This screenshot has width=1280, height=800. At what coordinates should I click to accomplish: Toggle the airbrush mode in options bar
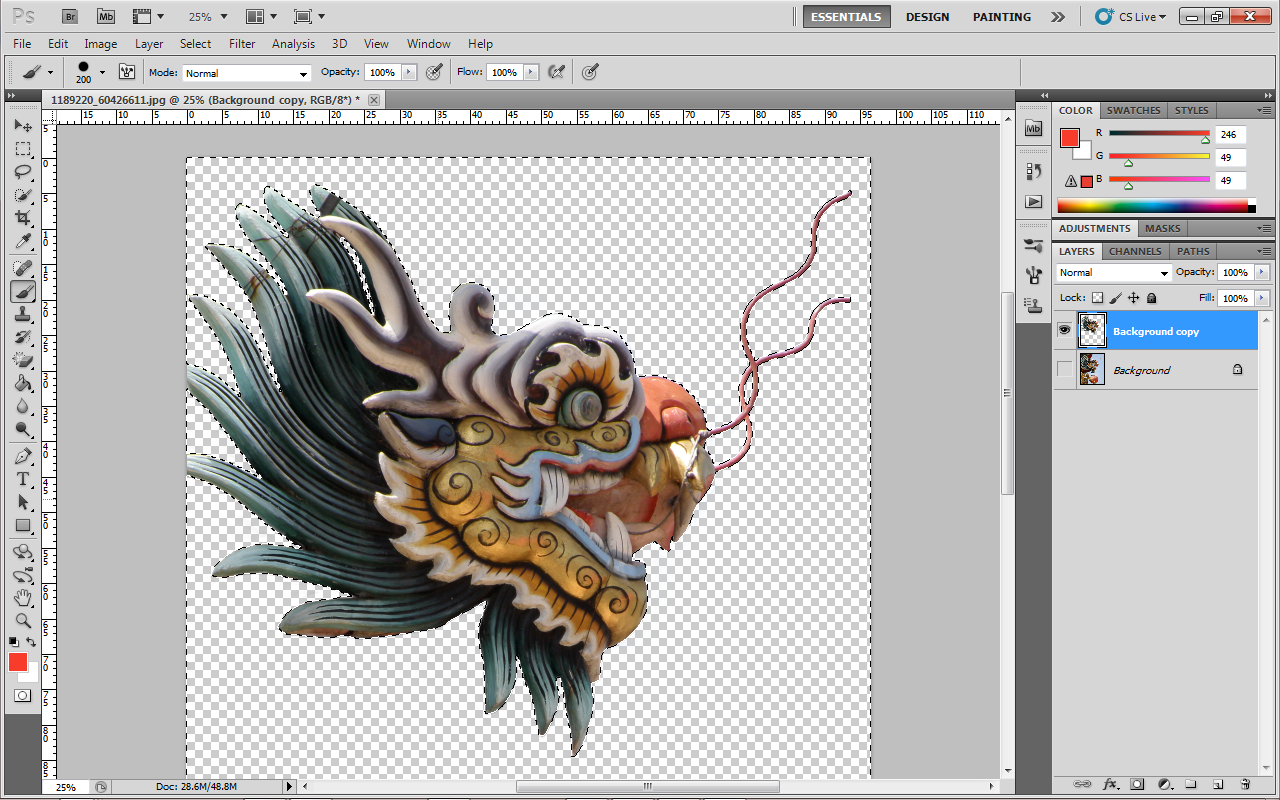tap(556, 72)
